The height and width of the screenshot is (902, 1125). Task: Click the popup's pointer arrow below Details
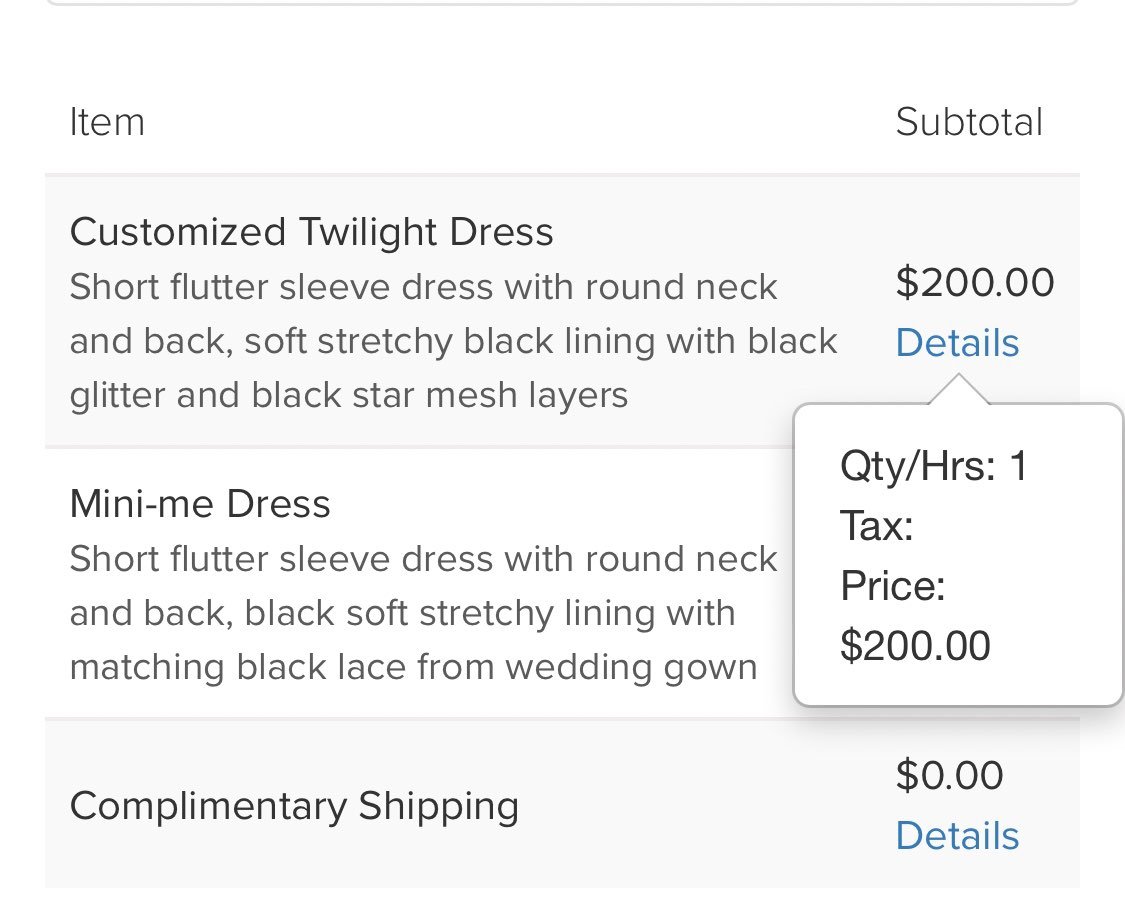959,390
